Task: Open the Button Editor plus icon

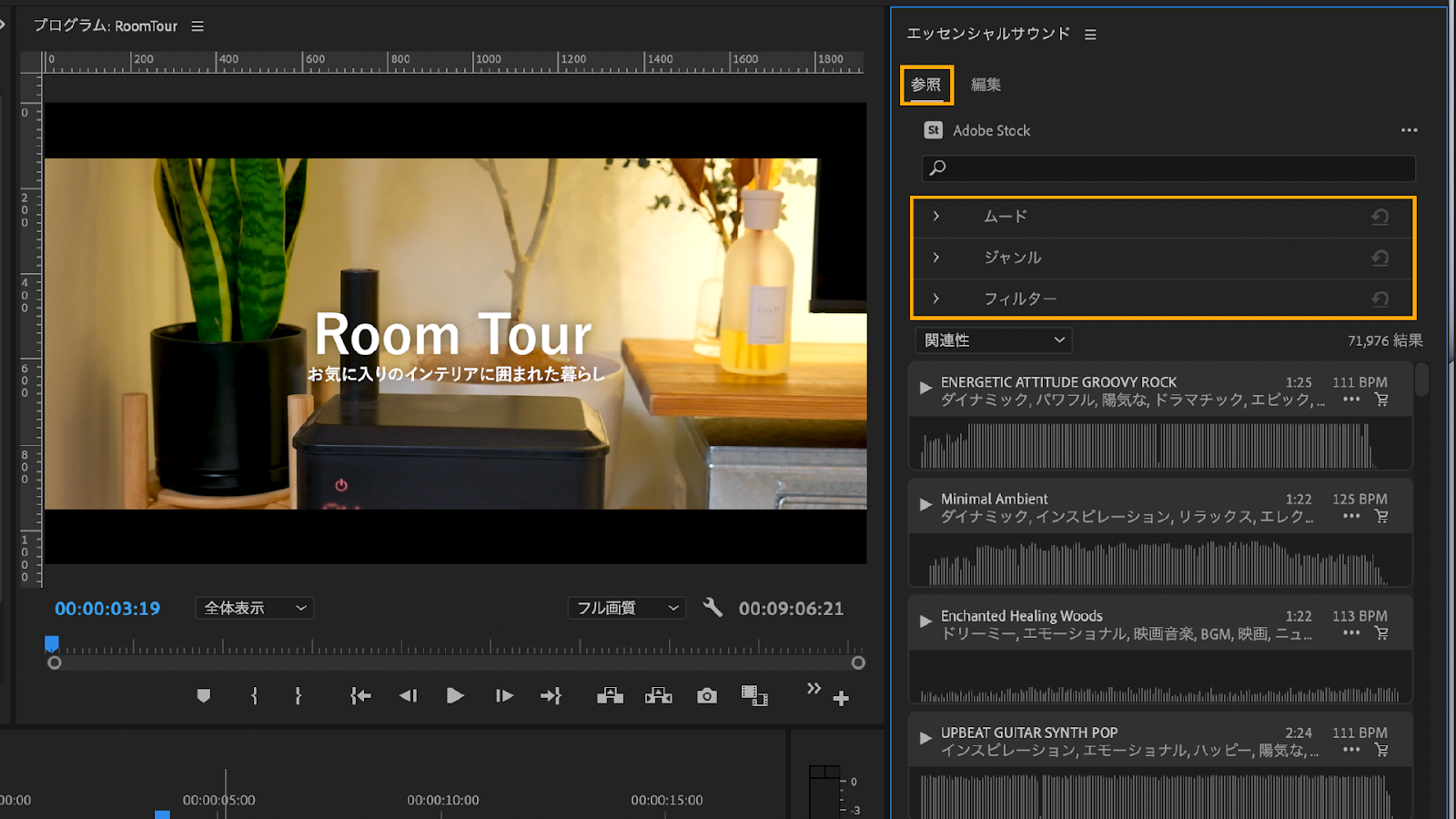Action: (841, 699)
